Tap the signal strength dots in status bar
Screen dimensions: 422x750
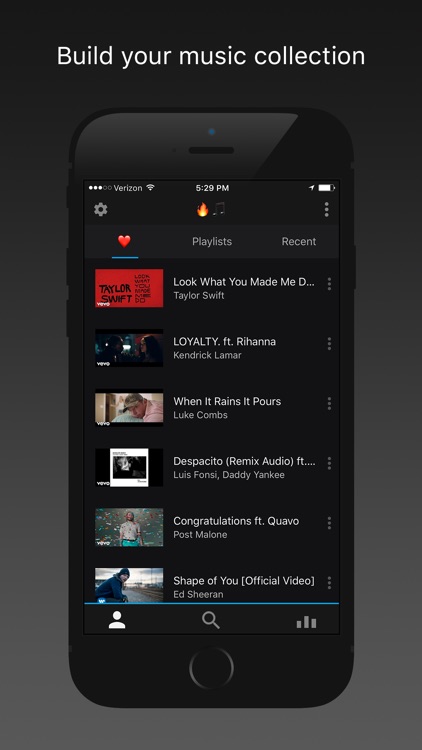coord(100,188)
